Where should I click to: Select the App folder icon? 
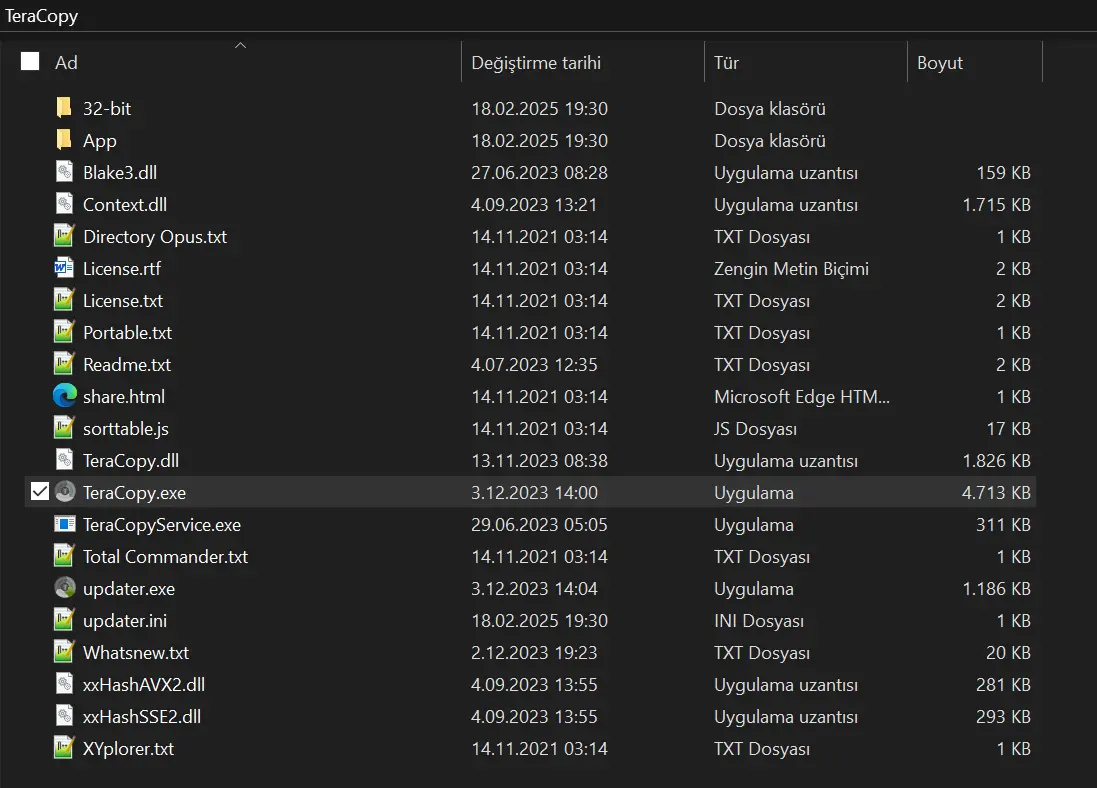(64, 140)
